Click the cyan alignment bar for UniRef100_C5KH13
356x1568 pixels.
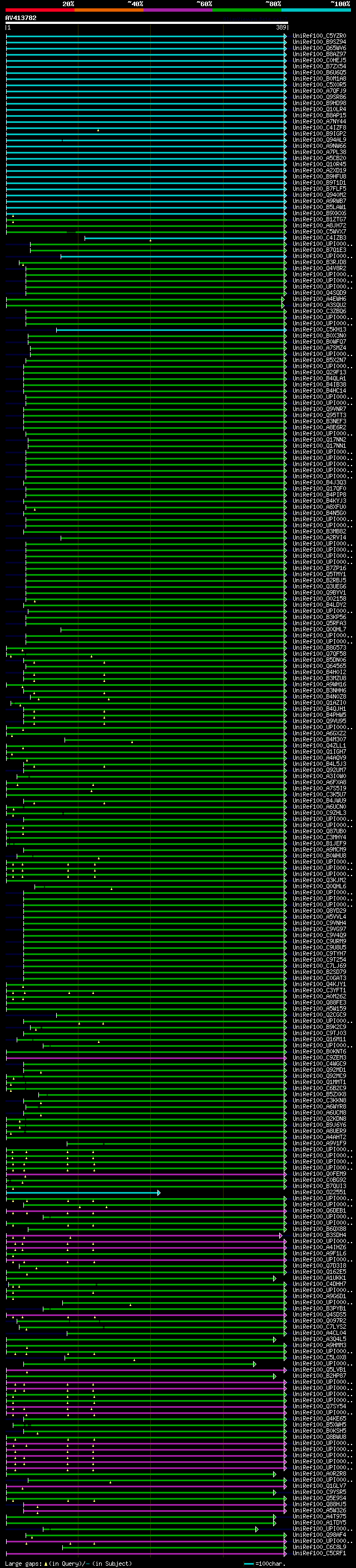172,330
